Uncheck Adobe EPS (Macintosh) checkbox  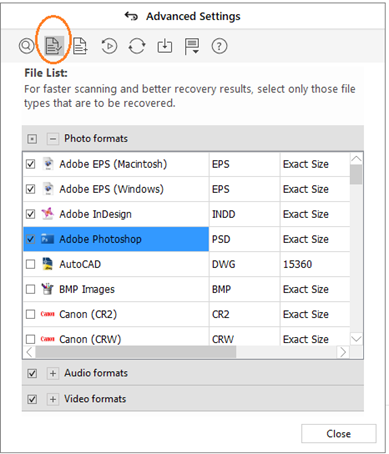click(31, 164)
